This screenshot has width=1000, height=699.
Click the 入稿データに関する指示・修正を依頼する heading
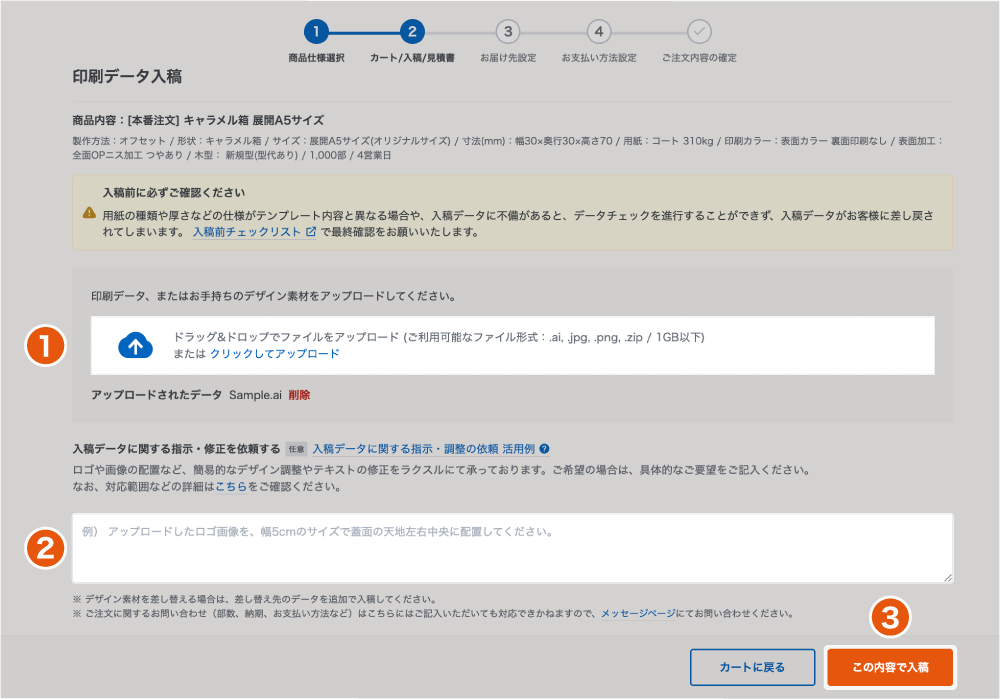pos(176,449)
